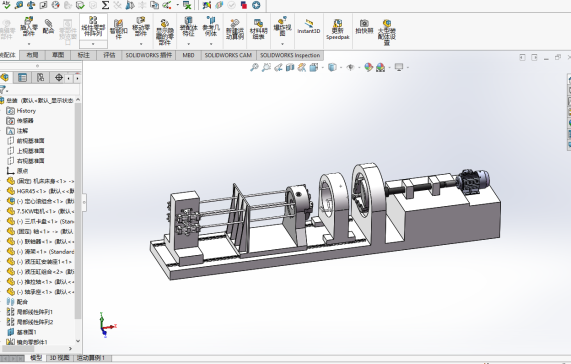Image resolution: width=571 pixels, height=364 pixels.
Task: Open the View Orientation cube
Action: [313, 67]
